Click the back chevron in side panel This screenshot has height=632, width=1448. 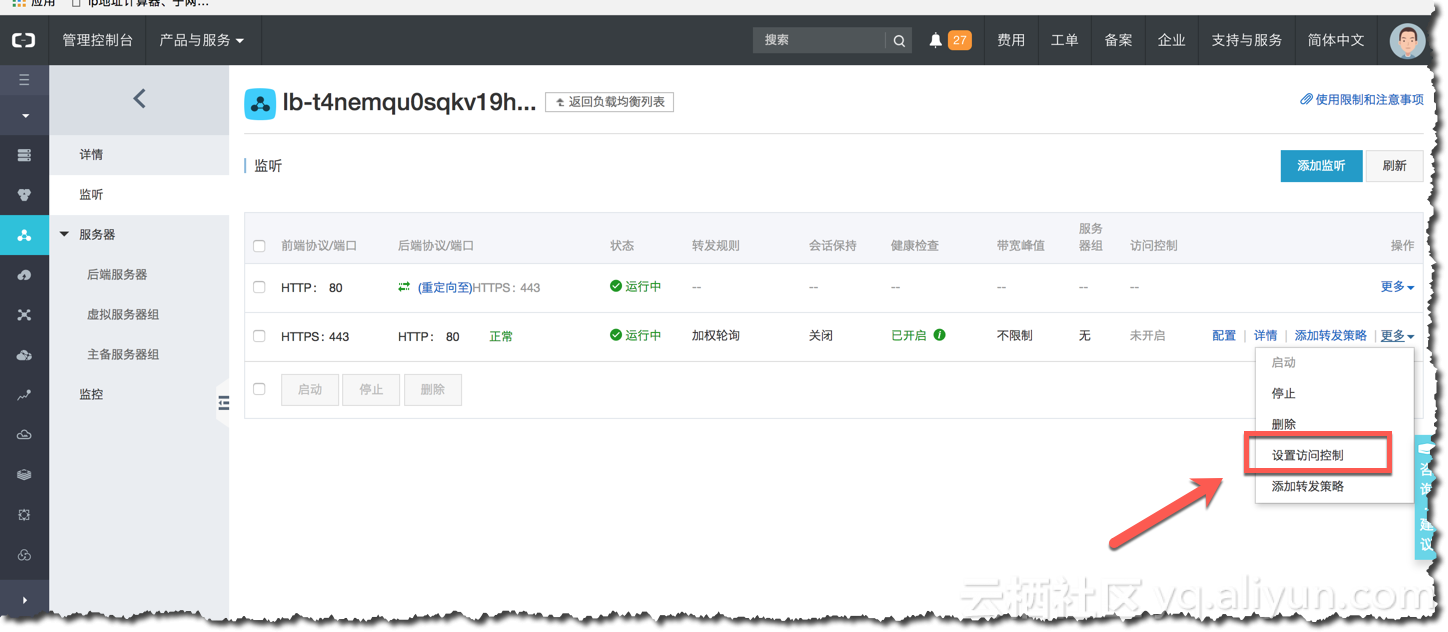click(x=139, y=98)
